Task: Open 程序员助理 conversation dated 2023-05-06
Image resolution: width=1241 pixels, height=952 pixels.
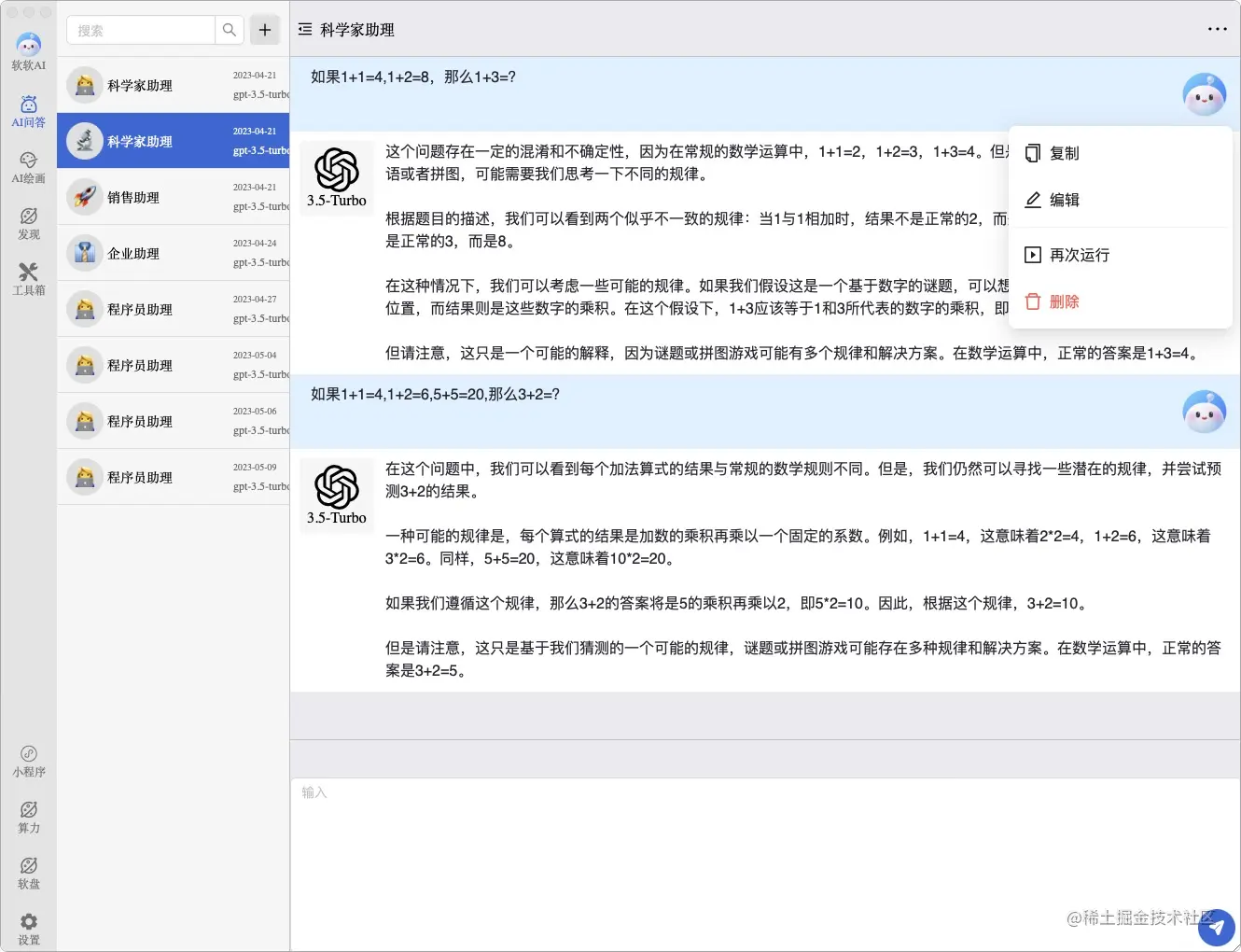Action: point(174,421)
